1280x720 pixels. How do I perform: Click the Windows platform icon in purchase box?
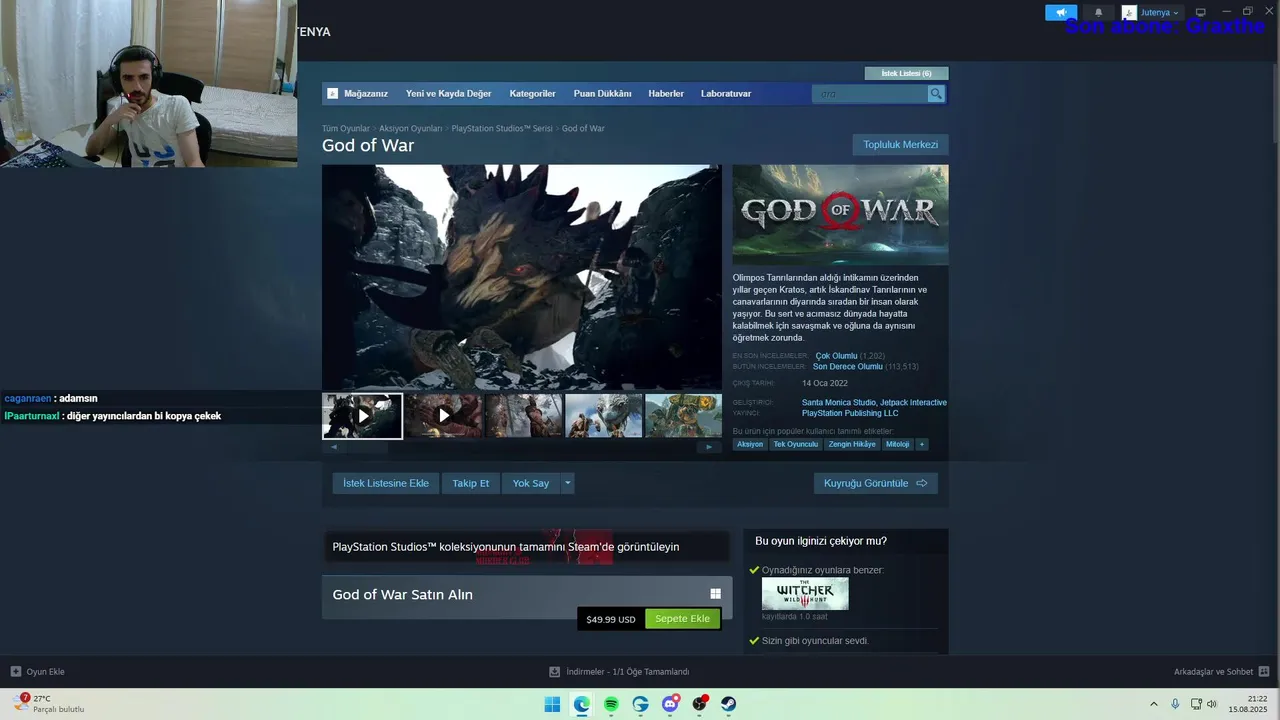[x=715, y=594]
